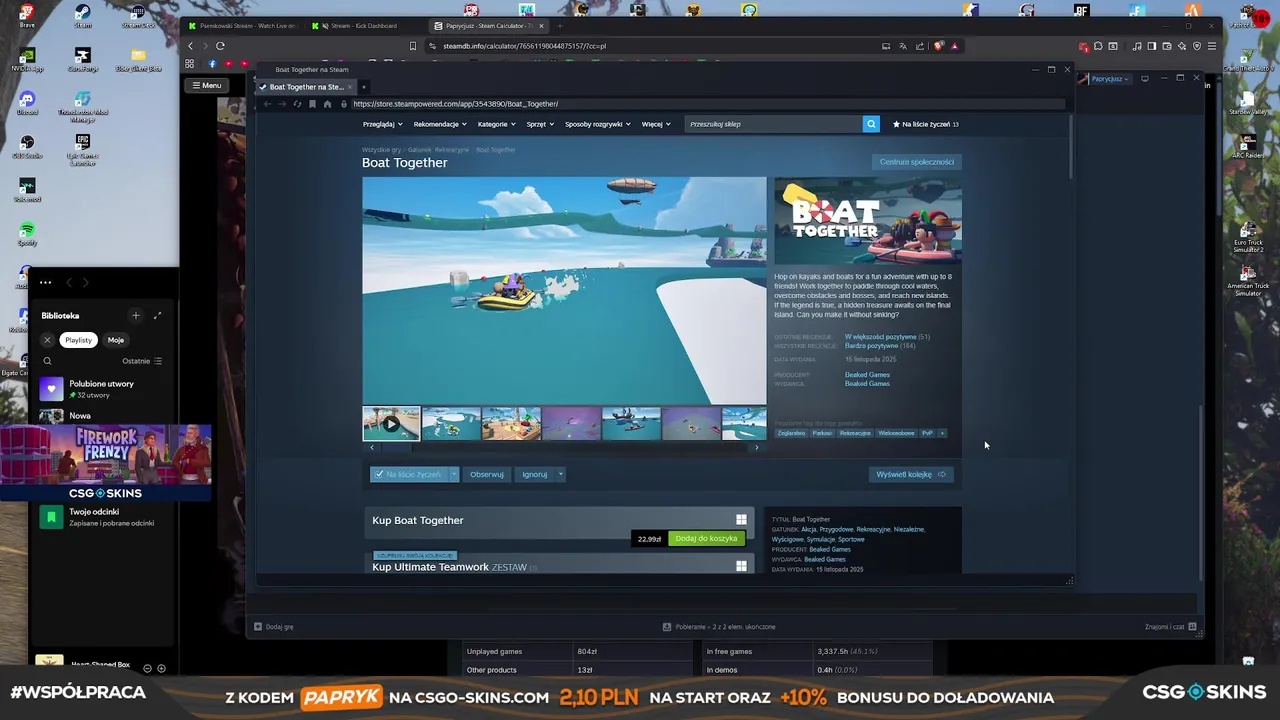The height and width of the screenshot is (720, 1280).
Task: Play the Boat Together trailer thumbnail
Action: [391, 424]
